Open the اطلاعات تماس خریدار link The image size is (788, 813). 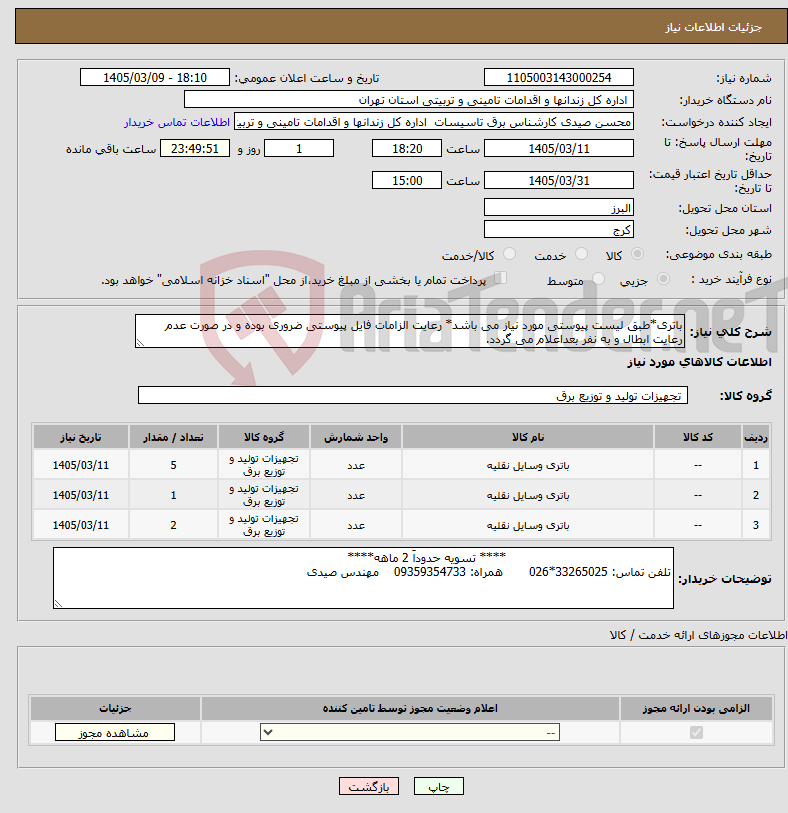176,122
